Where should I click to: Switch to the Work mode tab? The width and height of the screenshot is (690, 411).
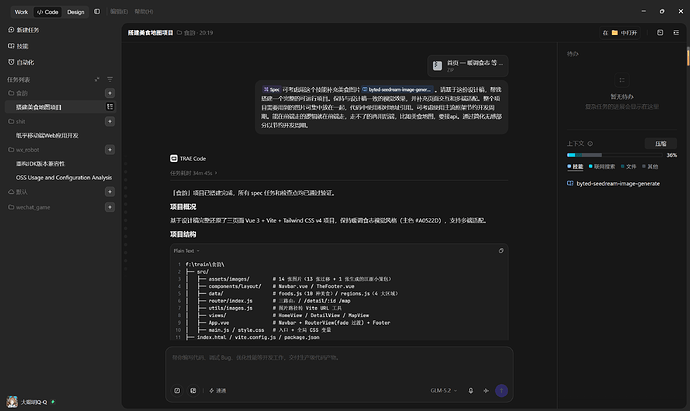21,12
